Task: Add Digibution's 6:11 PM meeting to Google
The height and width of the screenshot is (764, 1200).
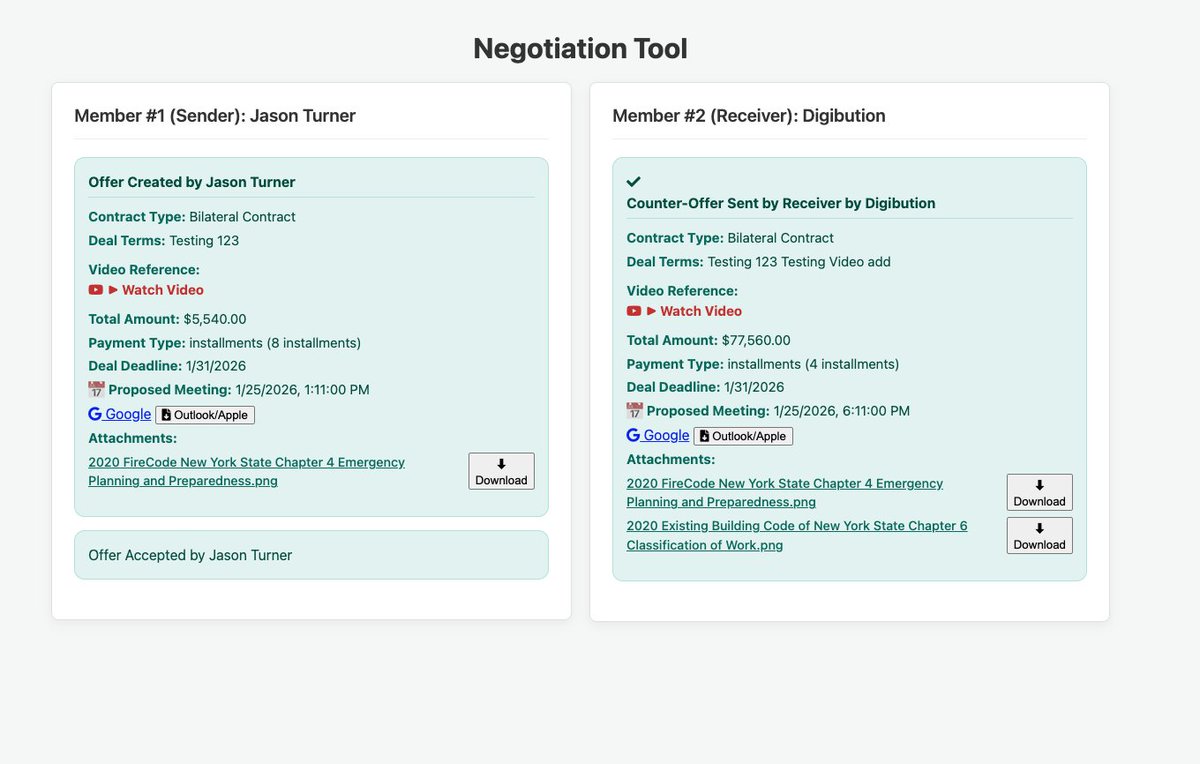Action: 658,435
